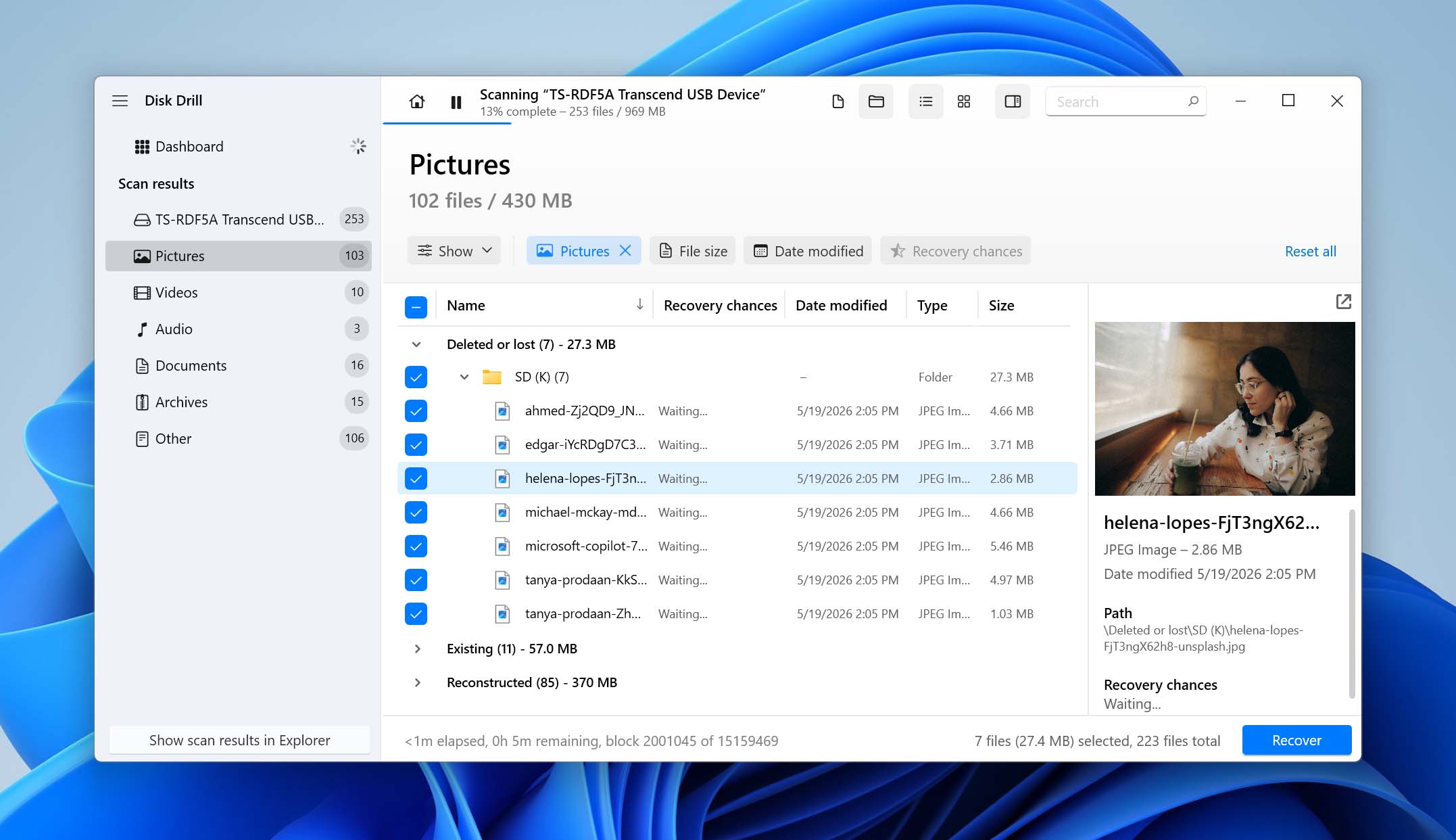This screenshot has width=1456, height=840.
Task: Click the Search input field
Action: click(1125, 101)
